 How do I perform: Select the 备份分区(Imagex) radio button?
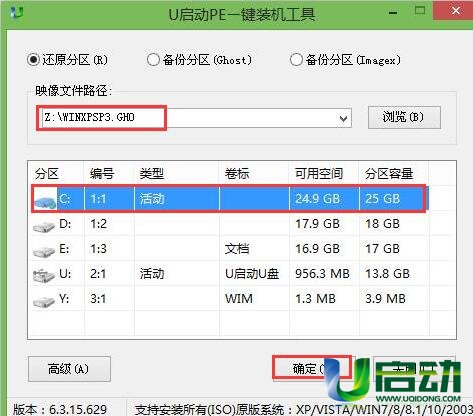point(296,60)
